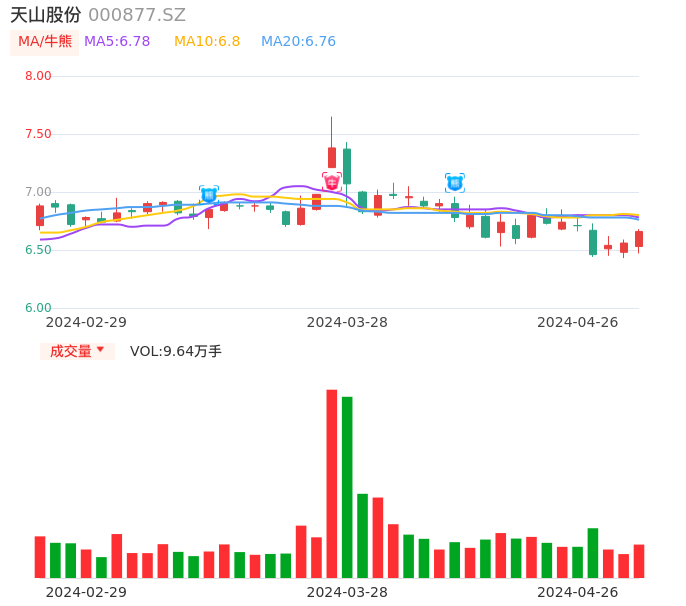Click the first red volume bar on the left

[40, 557]
